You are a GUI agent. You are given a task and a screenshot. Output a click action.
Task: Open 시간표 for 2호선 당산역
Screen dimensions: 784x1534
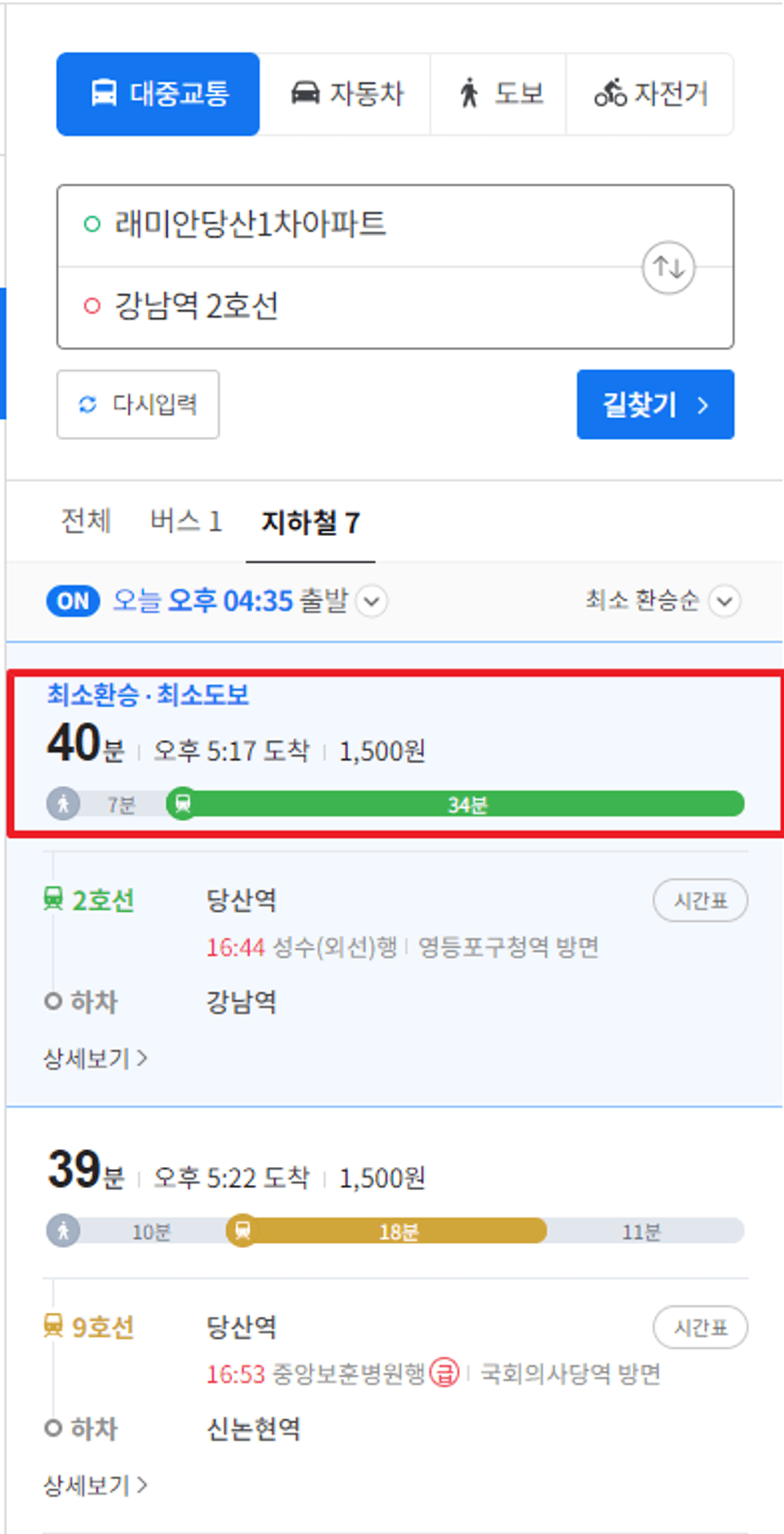point(701,901)
